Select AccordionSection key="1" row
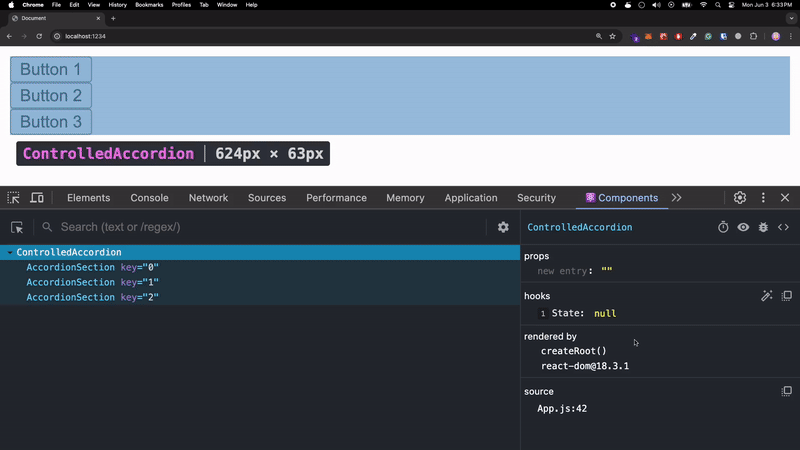Viewport: 800px width, 450px height. pyautogui.click(x=260, y=282)
